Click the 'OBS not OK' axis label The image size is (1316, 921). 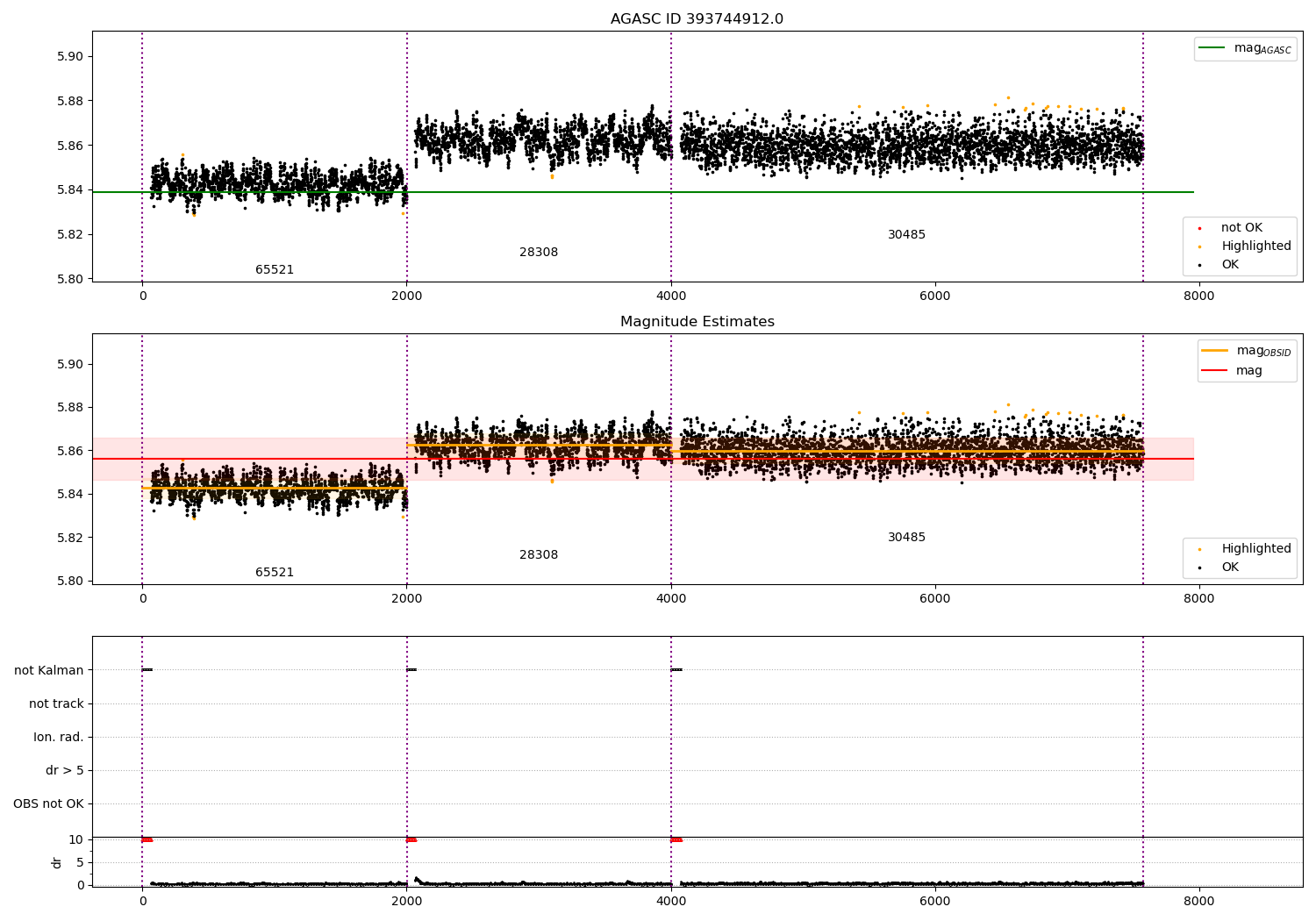click(x=48, y=803)
